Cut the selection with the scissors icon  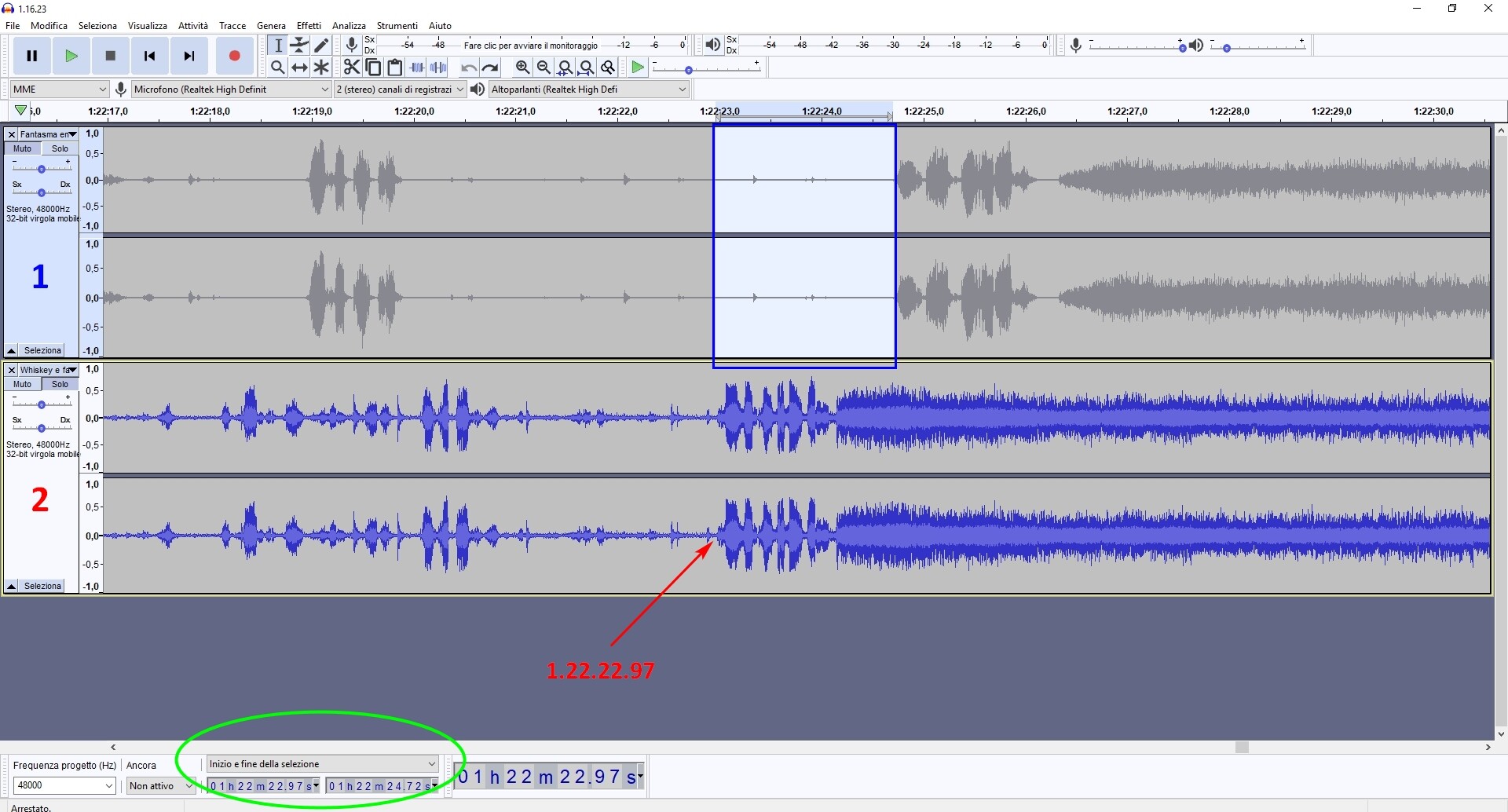point(352,68)
